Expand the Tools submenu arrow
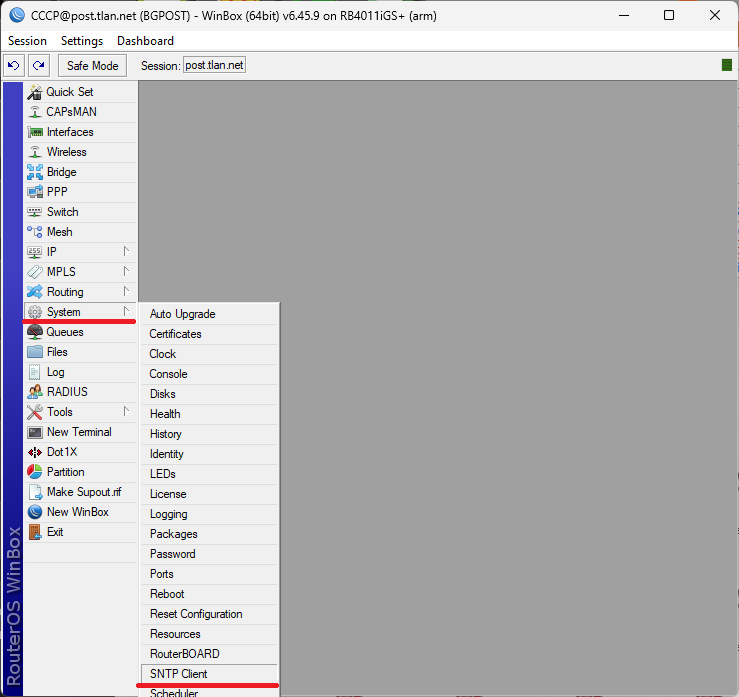The image size is (739, 697). tap(126, 411)
